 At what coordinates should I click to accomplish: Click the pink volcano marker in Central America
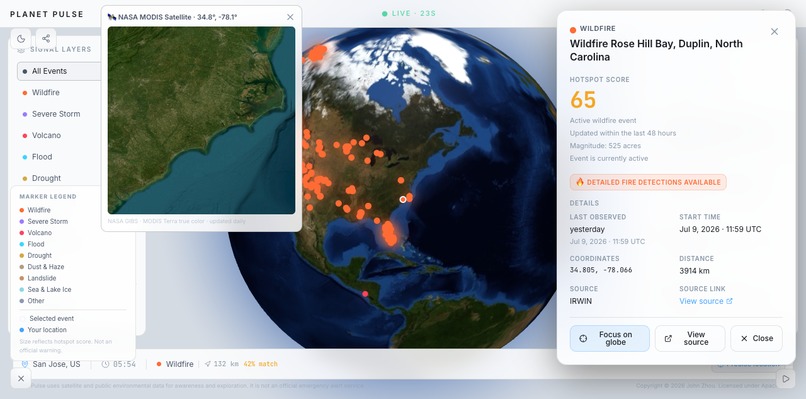coord(365,294)
